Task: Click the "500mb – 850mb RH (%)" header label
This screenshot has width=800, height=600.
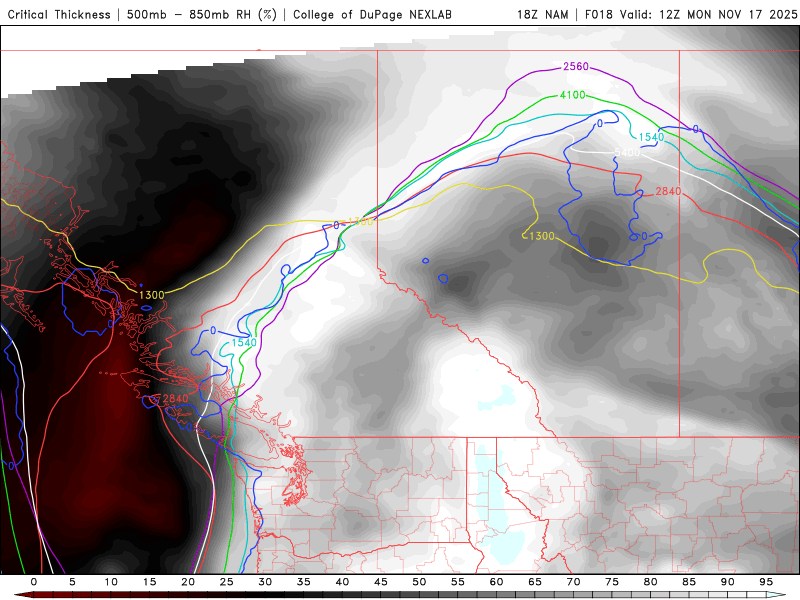Action: (x=202, y=14)
